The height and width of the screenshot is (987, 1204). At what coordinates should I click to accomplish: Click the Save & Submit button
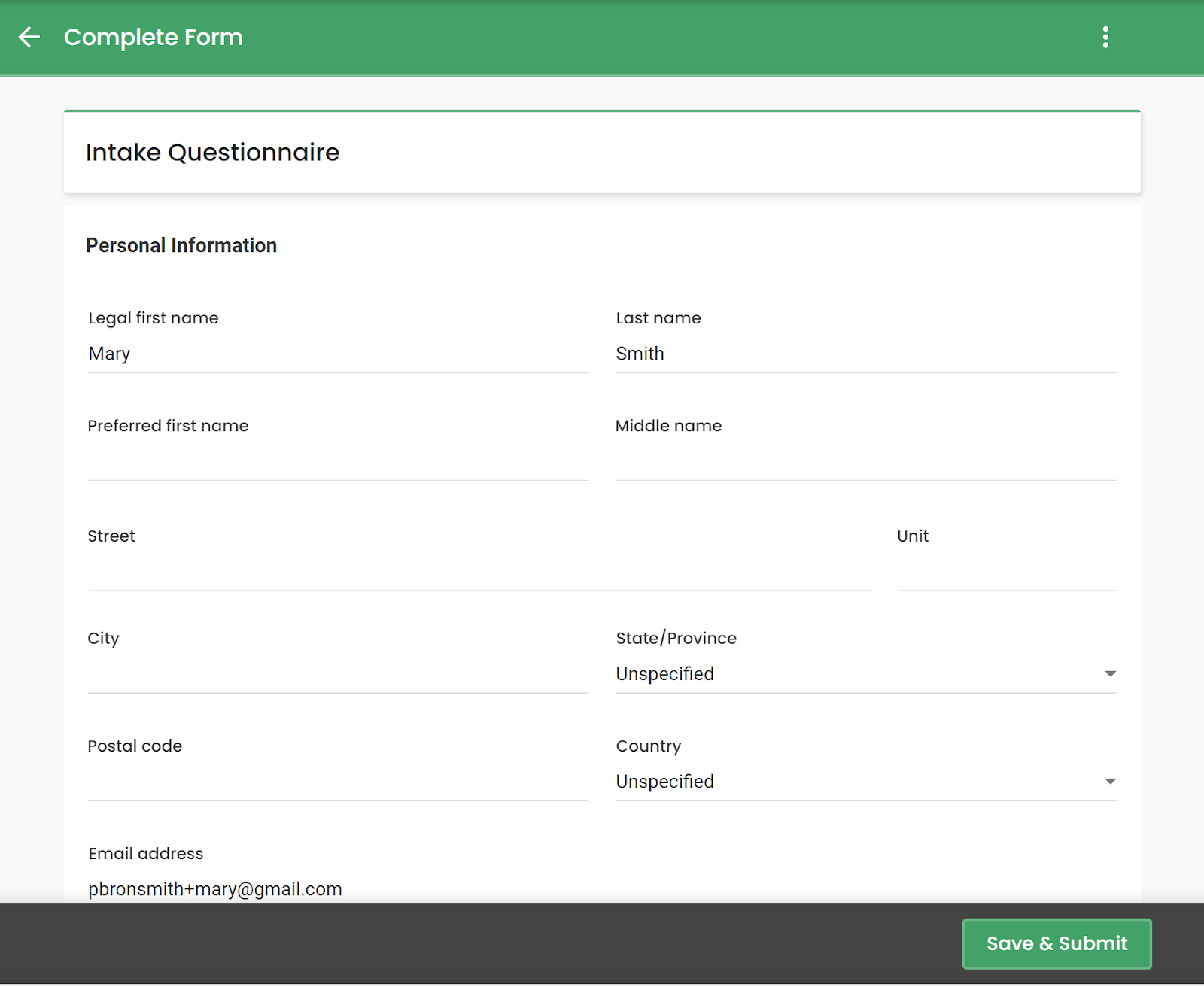pyautogui.click(x=1057, y=943)
